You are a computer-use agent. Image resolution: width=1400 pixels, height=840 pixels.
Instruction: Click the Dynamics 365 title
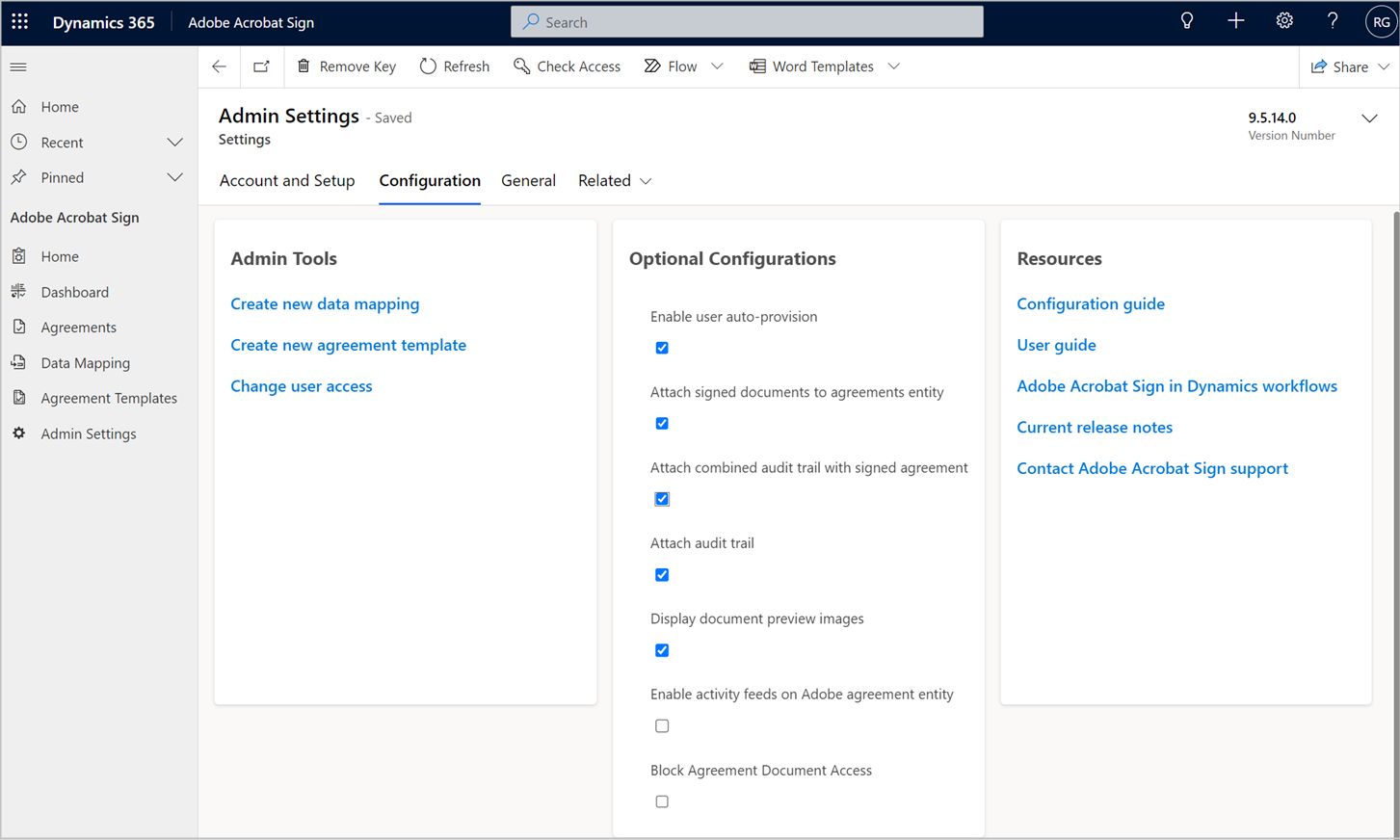point(103,22)
